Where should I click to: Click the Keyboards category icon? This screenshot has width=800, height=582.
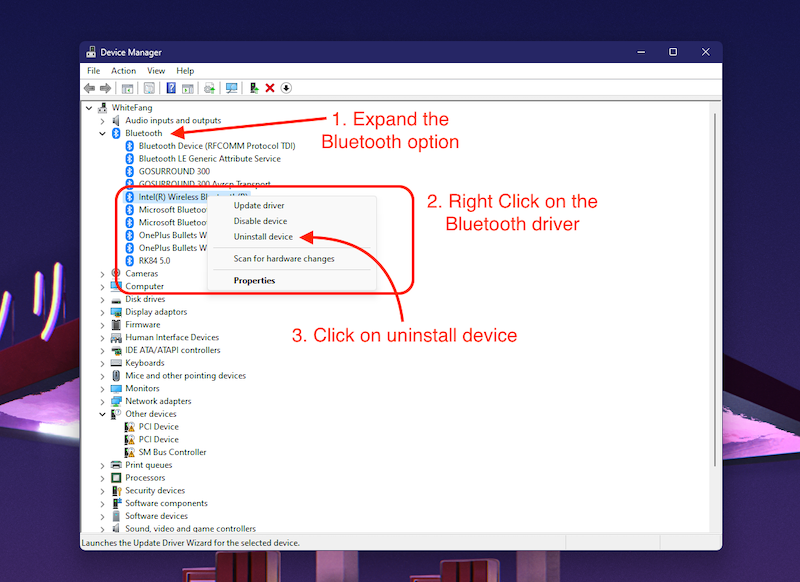116,363
